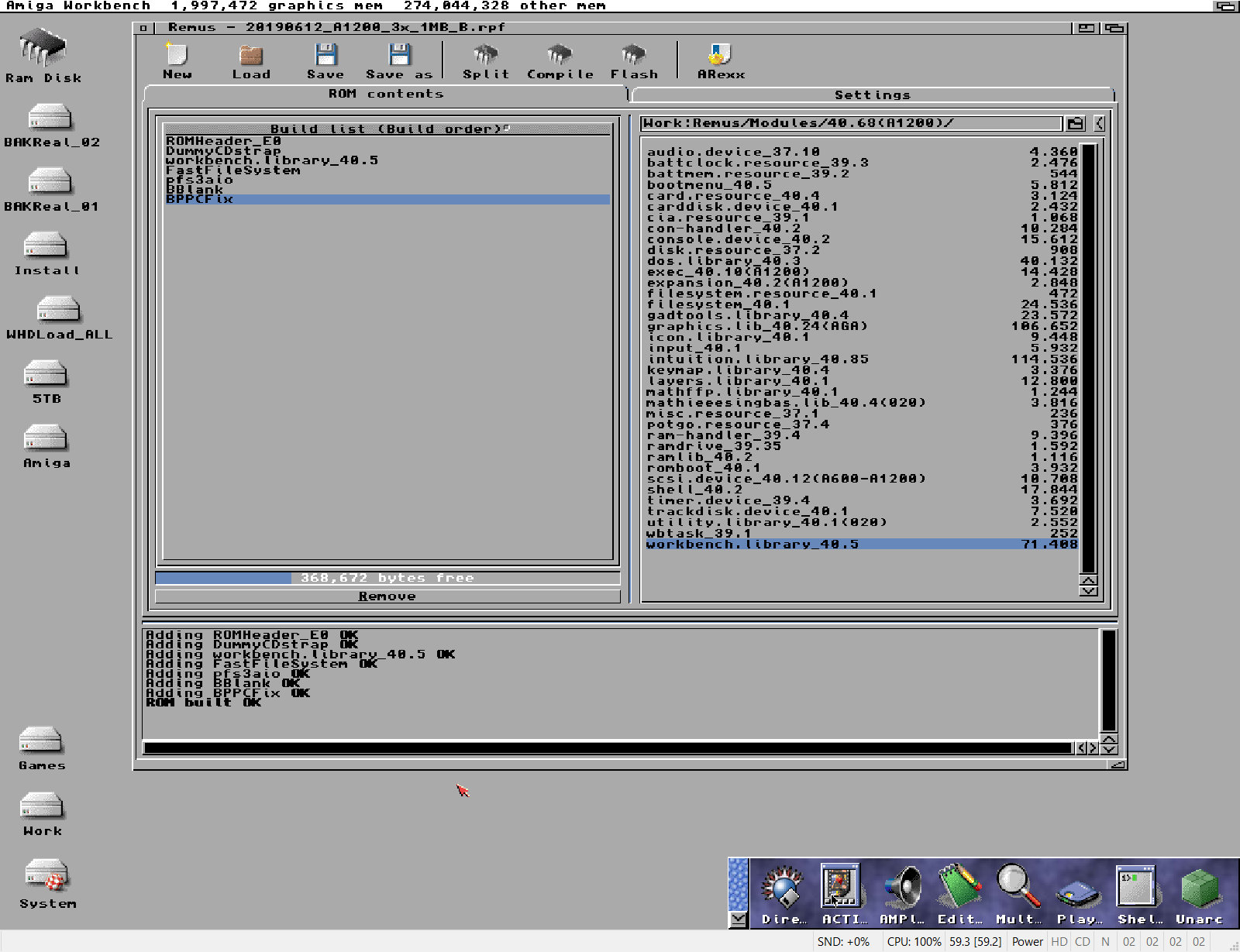Switch to the Settings tab

tap(873, 95)
